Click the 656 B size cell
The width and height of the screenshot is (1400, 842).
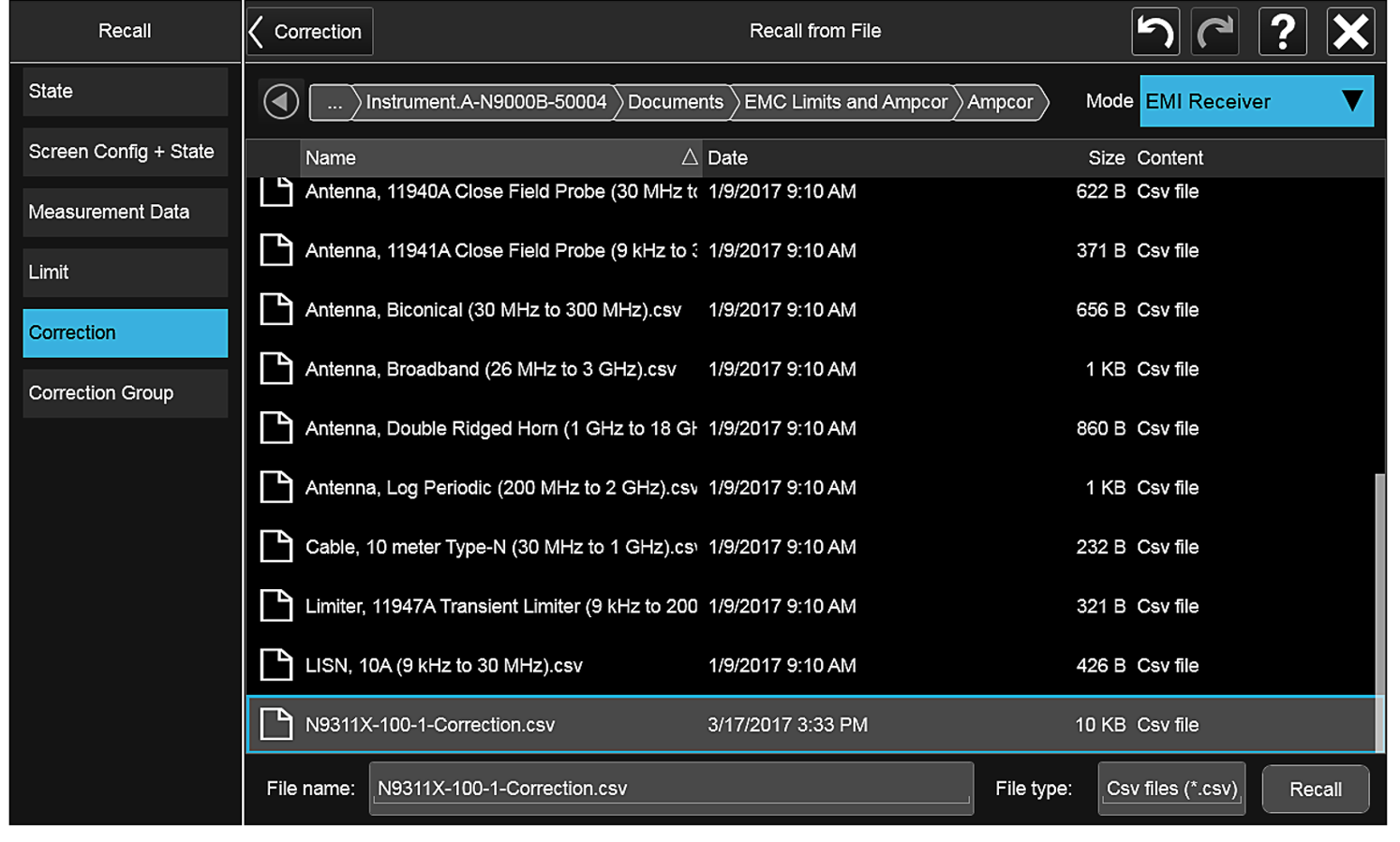click(x=1101, y=310)
